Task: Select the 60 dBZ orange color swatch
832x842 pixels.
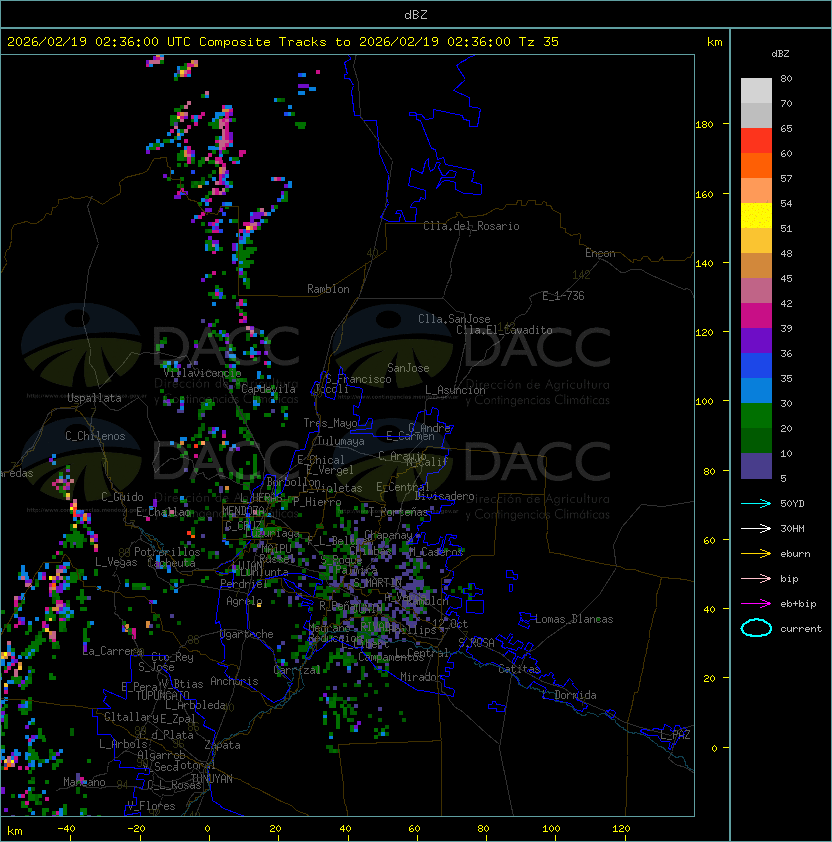Action: pos(756,165)
